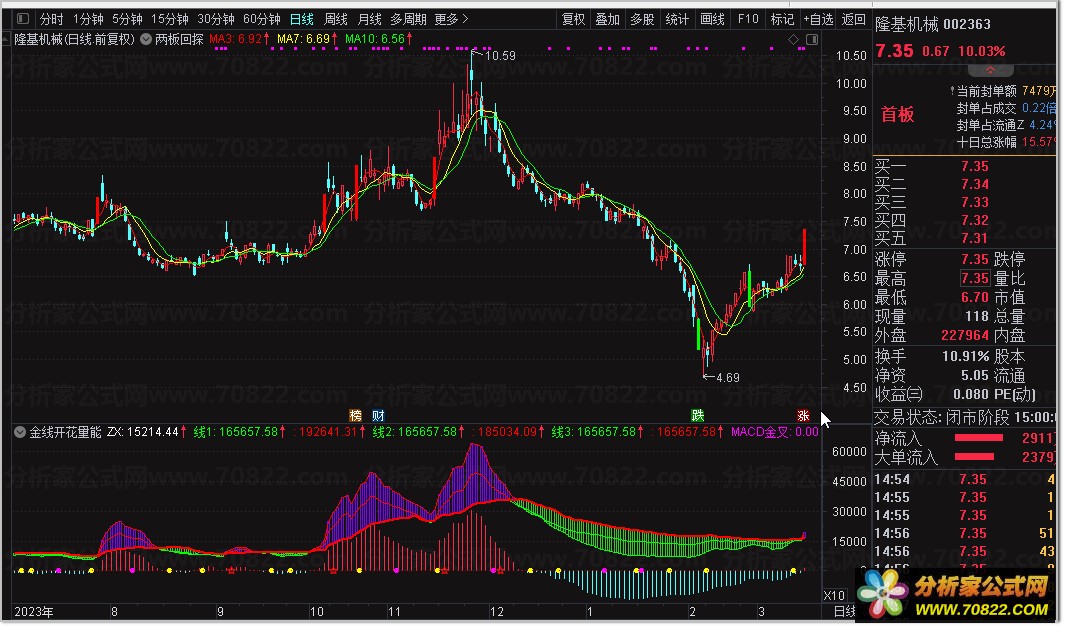Click the MACD金叉 indicator value

(x=774, y=432)
